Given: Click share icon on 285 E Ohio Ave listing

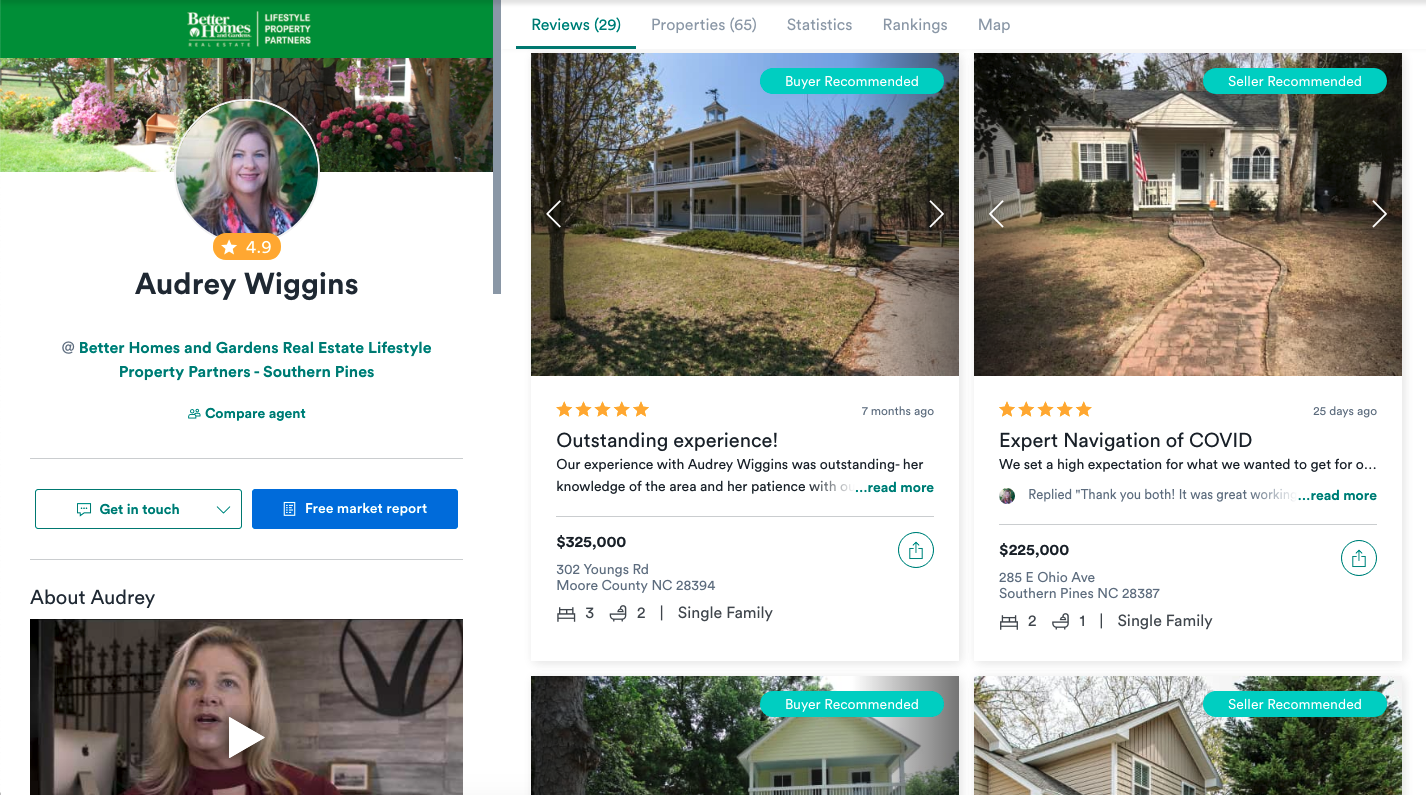Looking at the screenshot, I should [x=1358, y=558].
